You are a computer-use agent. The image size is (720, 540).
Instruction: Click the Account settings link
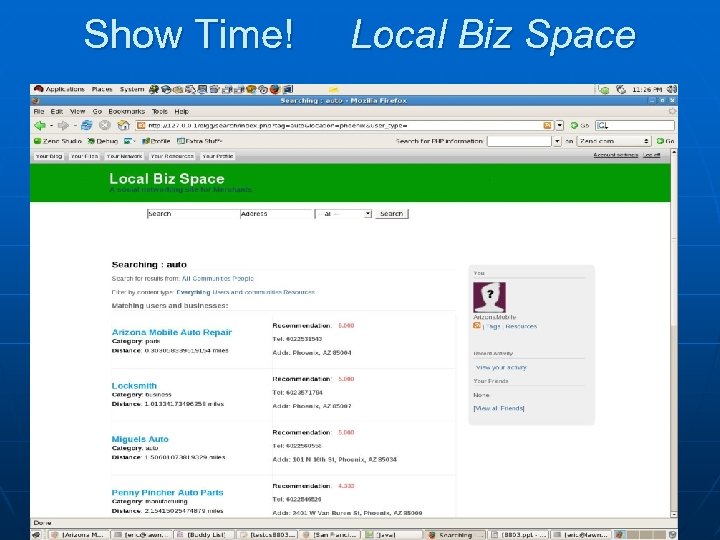(615, 155)
